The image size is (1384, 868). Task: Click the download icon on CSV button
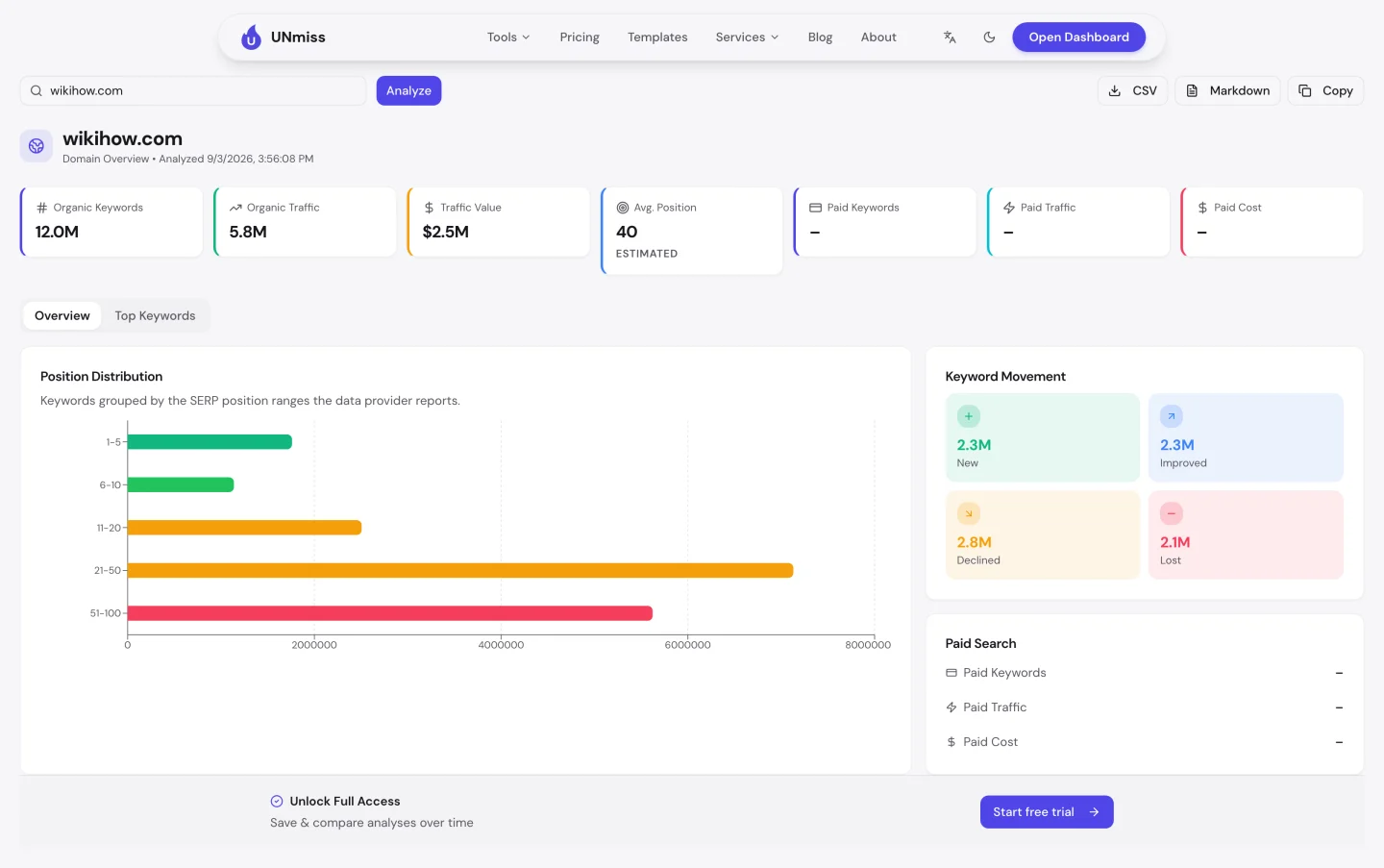tap(1115, 90)
